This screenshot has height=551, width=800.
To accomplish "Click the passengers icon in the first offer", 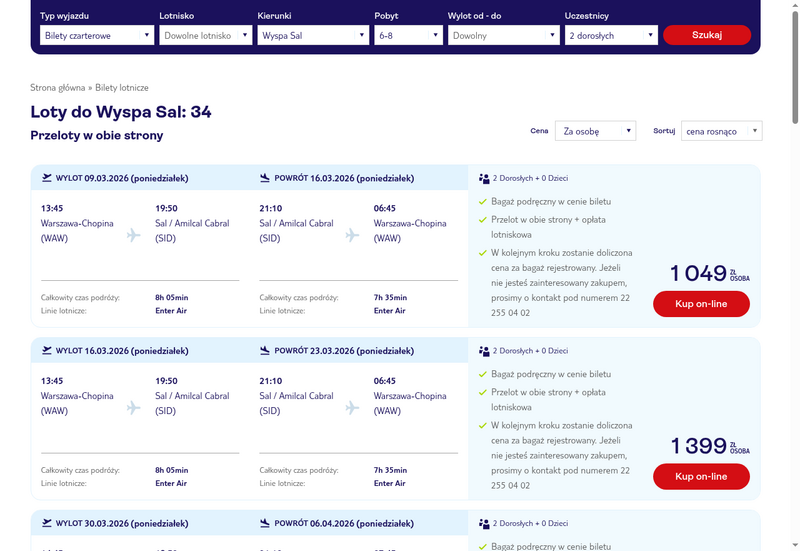I will coord(484,179).
